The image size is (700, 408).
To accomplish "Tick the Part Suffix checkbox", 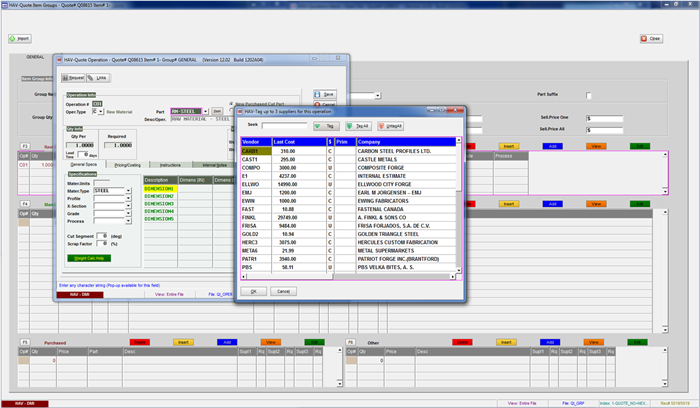I will 588,96.
